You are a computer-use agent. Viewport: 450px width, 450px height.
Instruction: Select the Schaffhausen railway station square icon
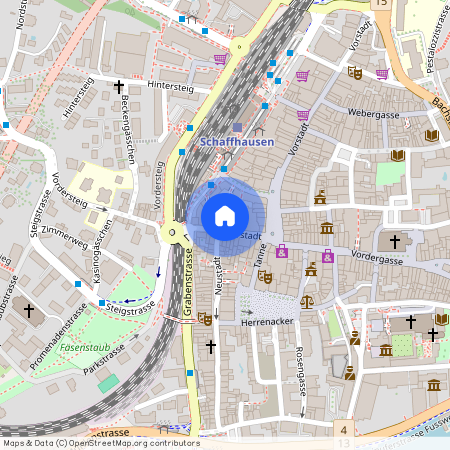[237, 127]
